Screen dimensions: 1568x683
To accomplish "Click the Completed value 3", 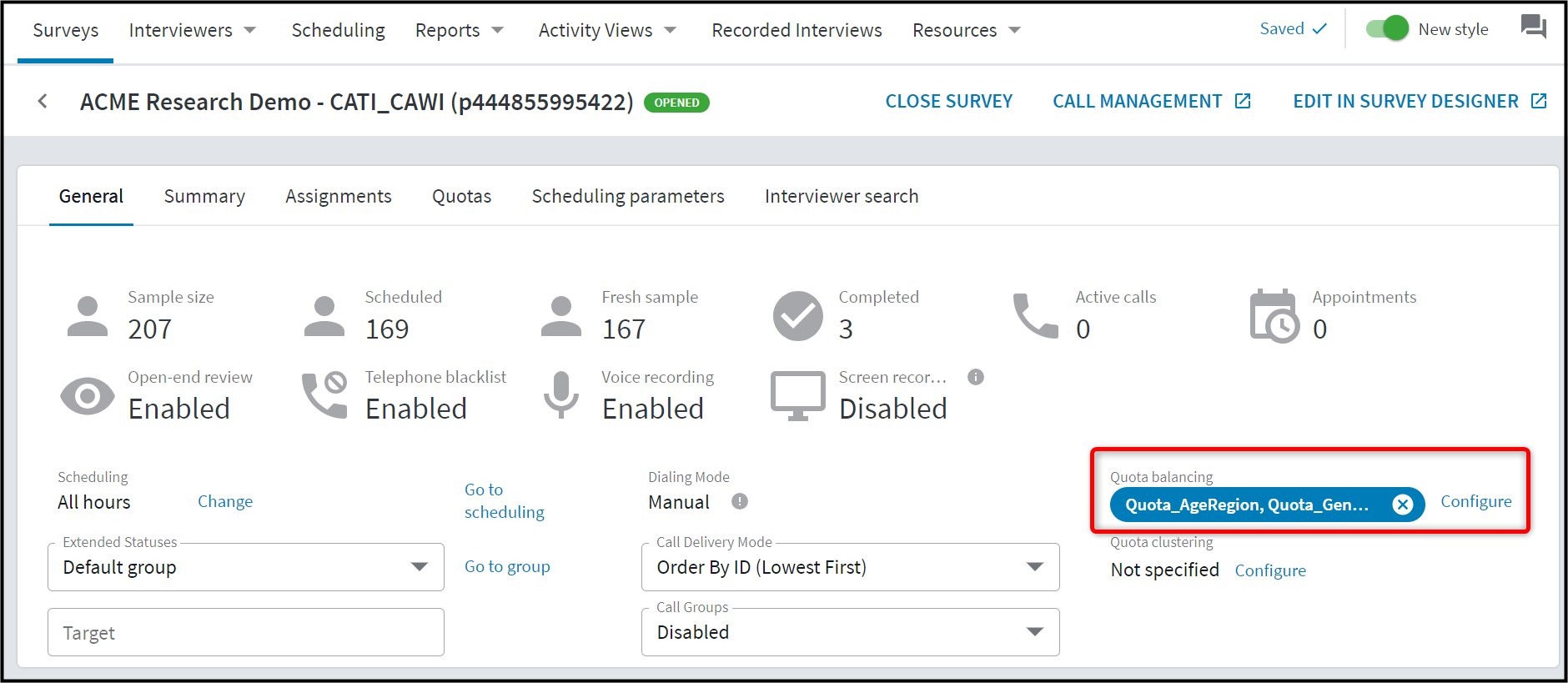I will point(846,329).
